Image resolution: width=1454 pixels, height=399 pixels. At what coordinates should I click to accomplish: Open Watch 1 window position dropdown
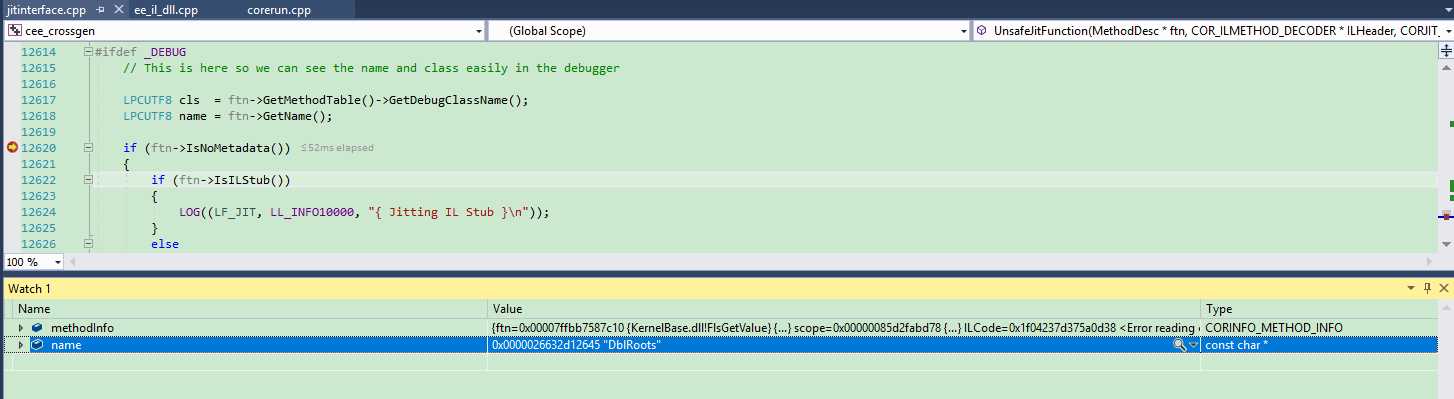(x=1412, y=288)
